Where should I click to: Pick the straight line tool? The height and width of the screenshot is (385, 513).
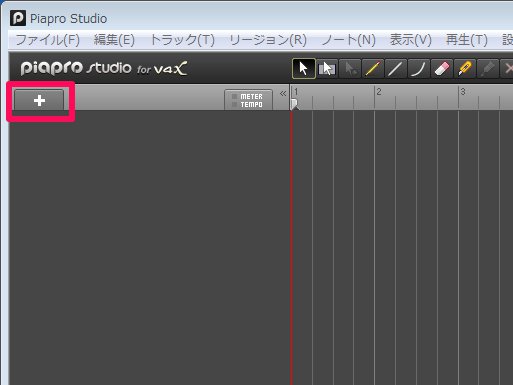click(396, 69)
